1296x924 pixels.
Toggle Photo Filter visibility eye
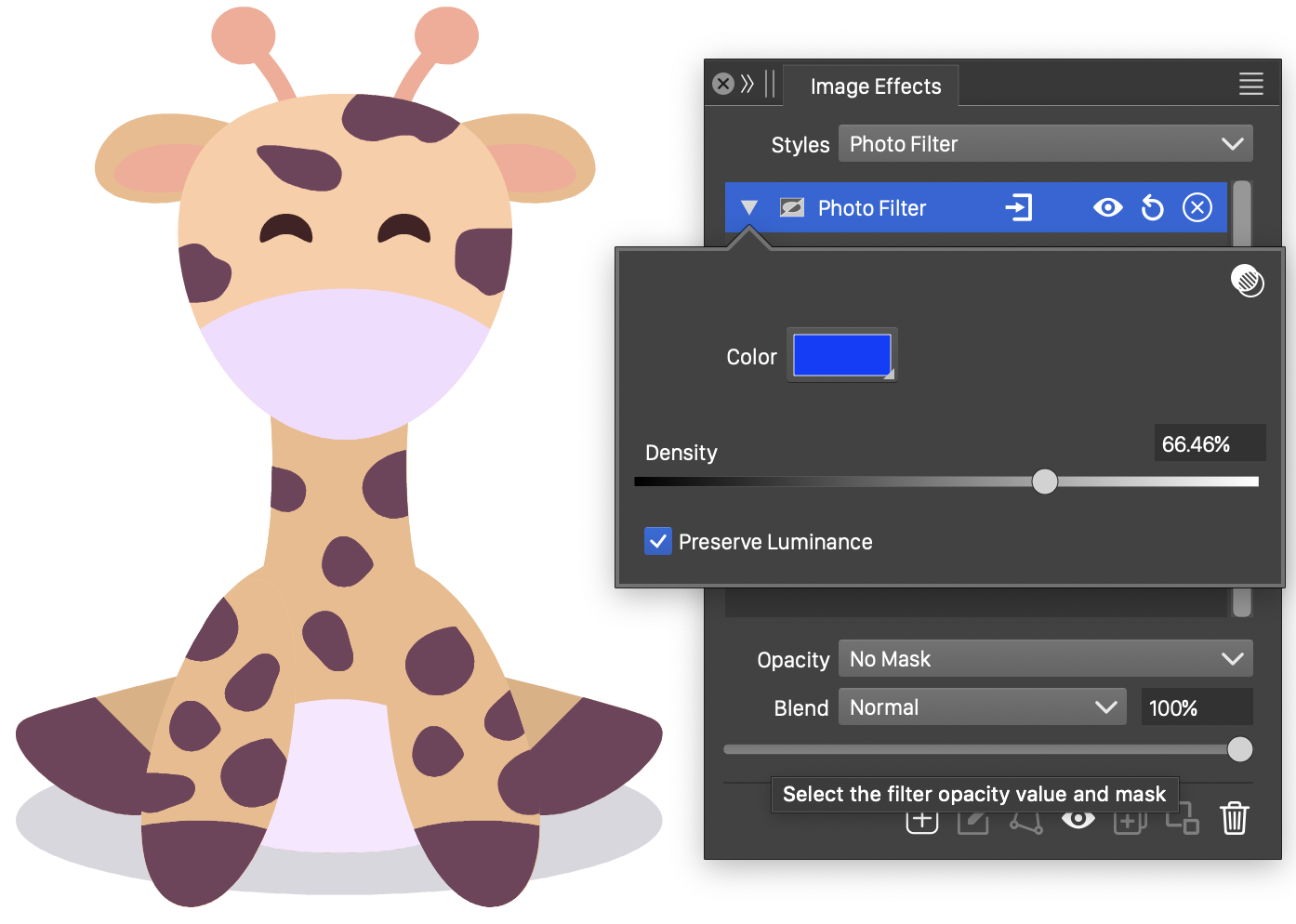tap(1107, 207)
